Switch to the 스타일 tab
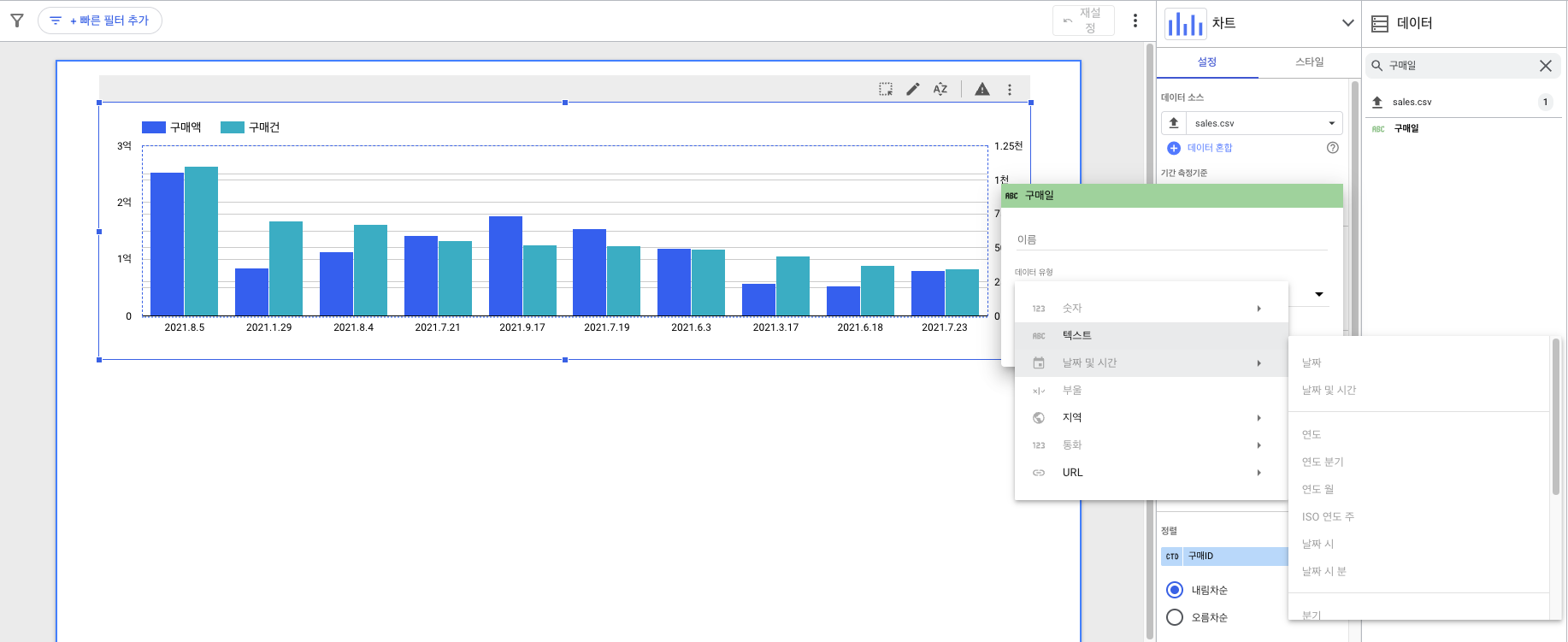 pyautogui.click(x=1309, y=62)
